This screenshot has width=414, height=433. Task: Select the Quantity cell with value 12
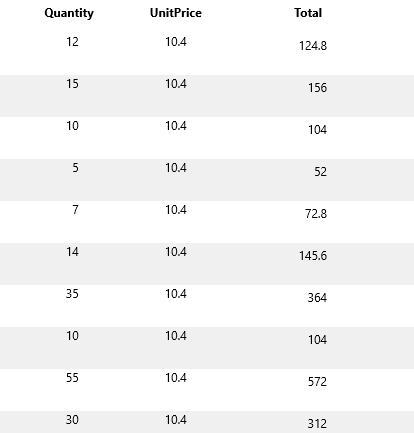point(72,42)
